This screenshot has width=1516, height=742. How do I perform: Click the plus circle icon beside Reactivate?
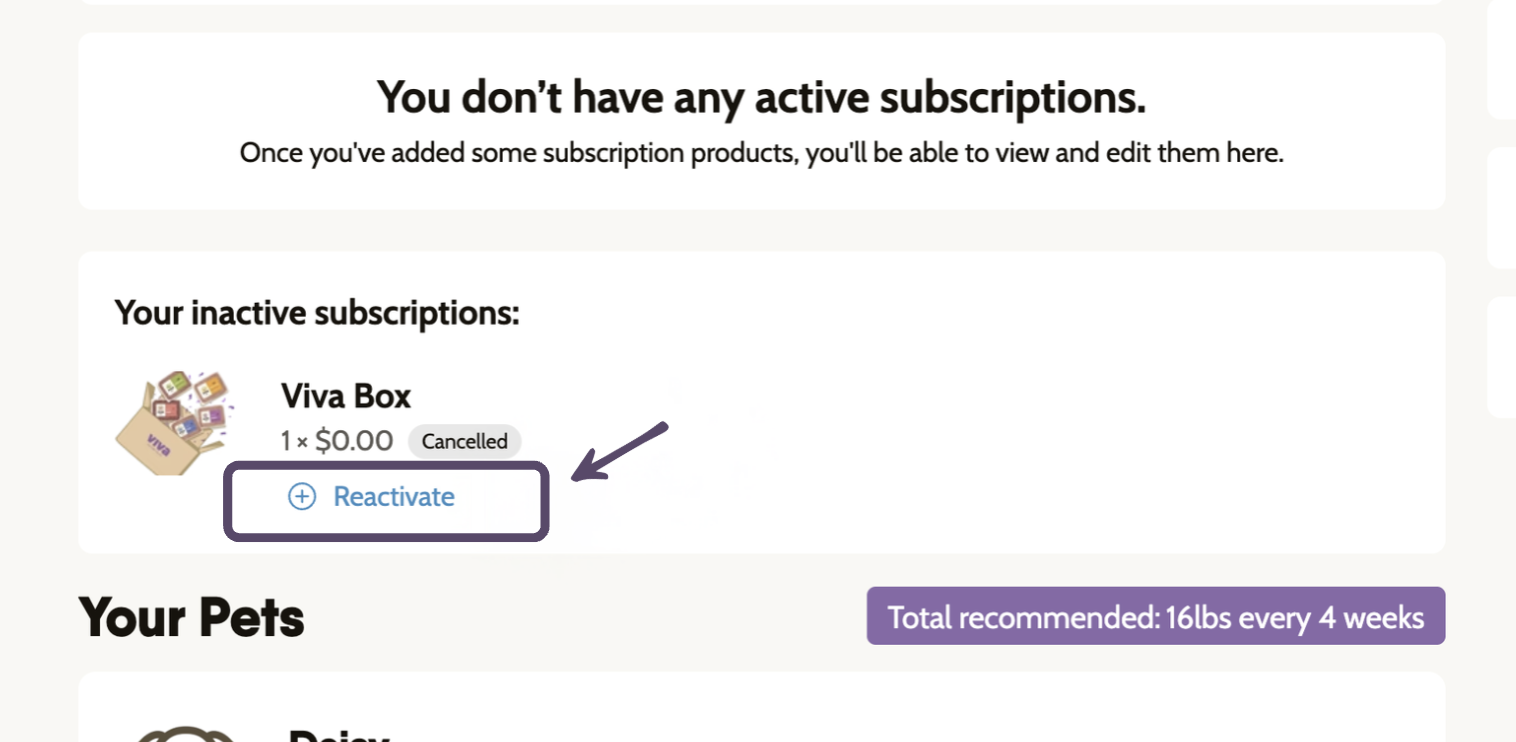click(301, 497)
